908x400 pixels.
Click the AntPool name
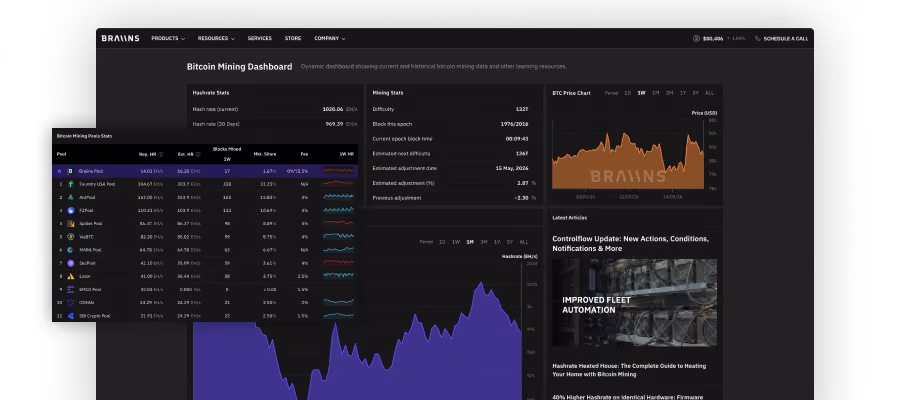tap(87, 197)
